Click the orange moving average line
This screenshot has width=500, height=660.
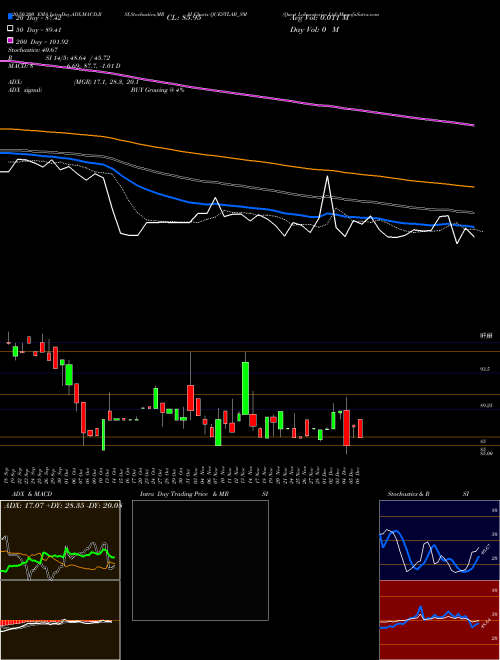pyautogui.click(x=237, y=158)
